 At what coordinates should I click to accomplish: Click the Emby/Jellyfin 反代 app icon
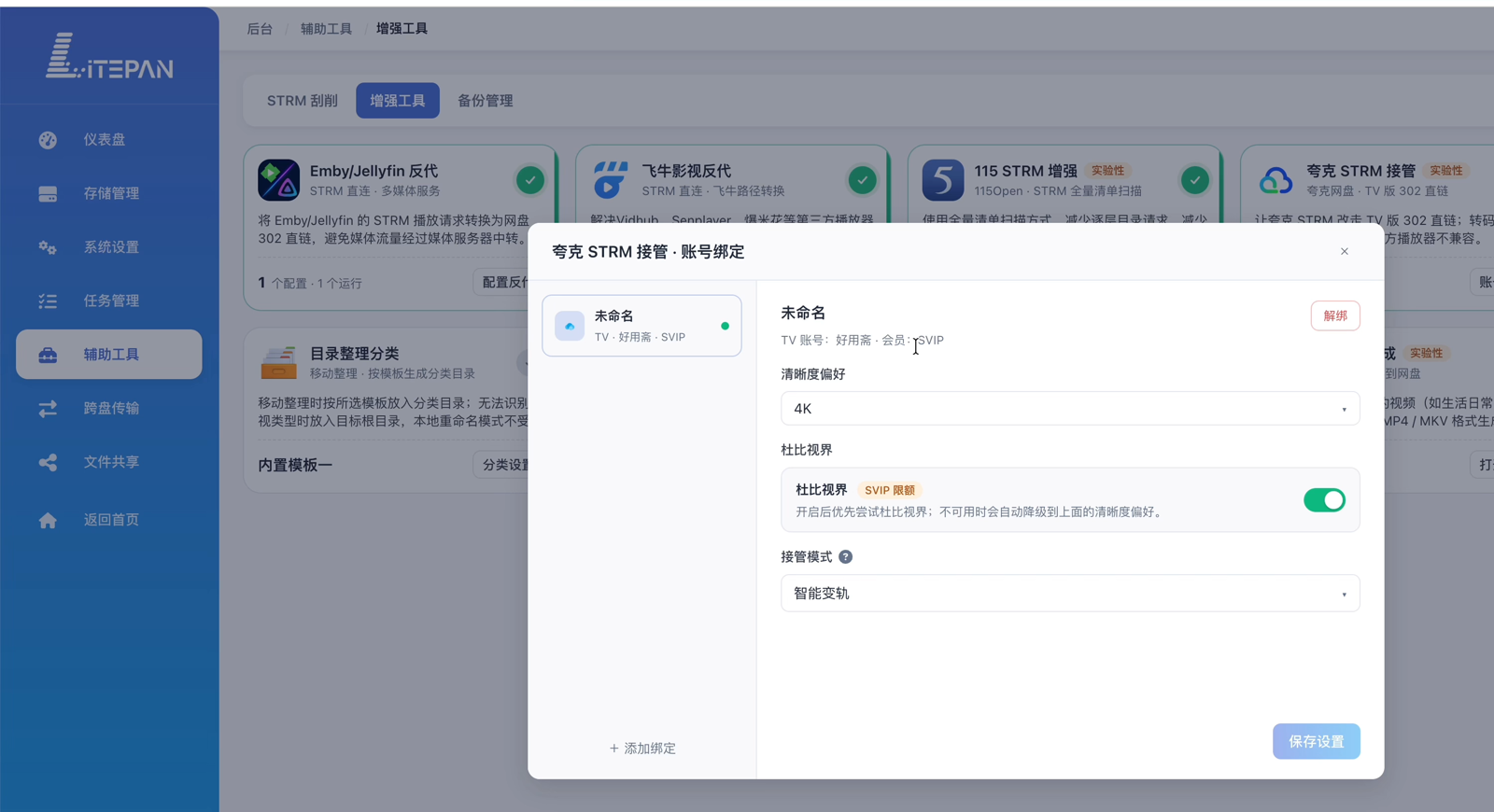(278, 180)
